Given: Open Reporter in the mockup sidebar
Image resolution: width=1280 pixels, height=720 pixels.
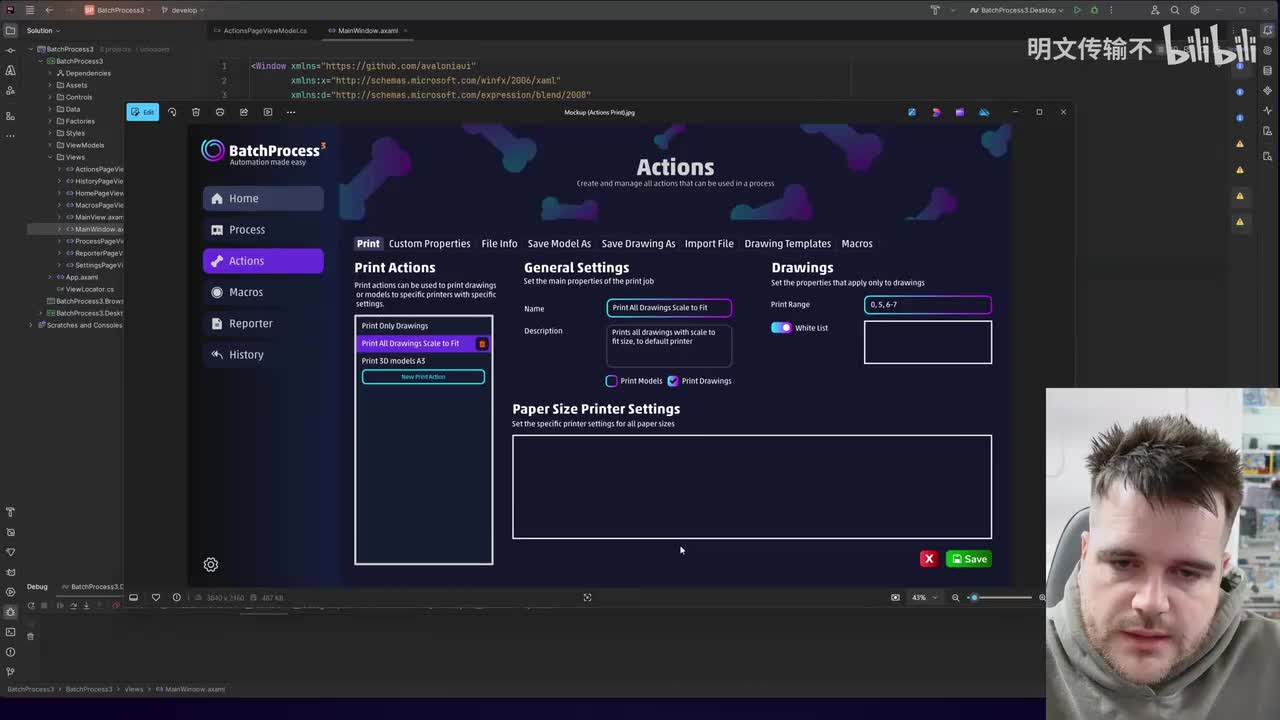Looking at the screenshot, I should coord(263,323).
